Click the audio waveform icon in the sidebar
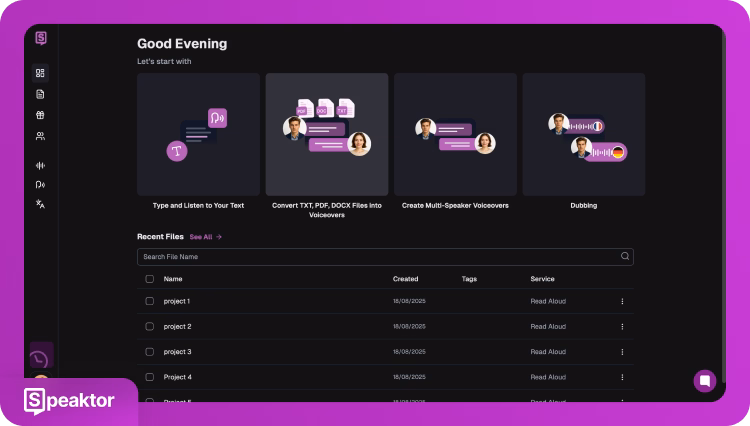Viewport: 750px width, 426px height. (x=40, y=165)
